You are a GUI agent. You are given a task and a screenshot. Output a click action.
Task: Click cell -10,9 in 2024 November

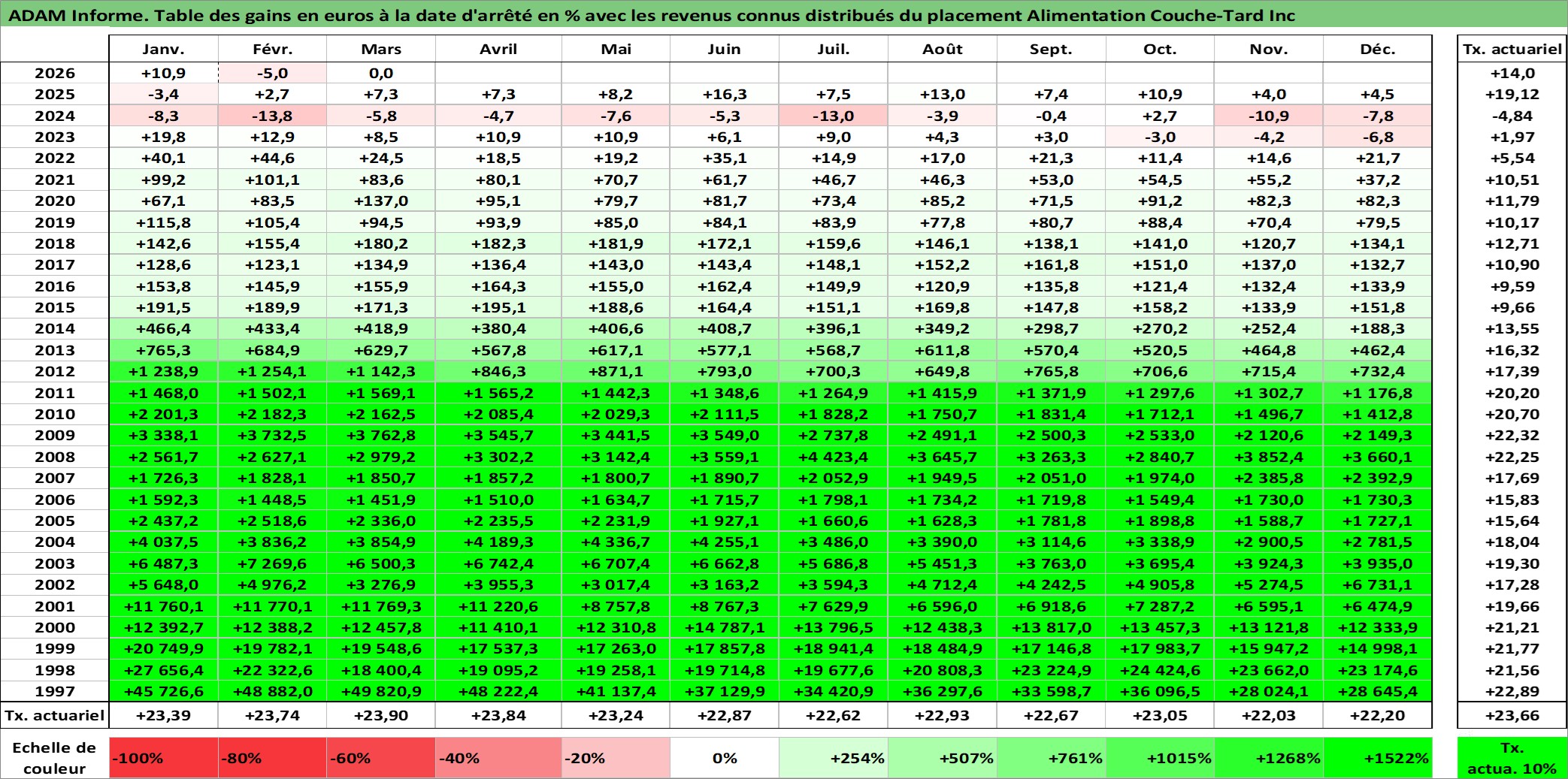tap(1269, 116)
